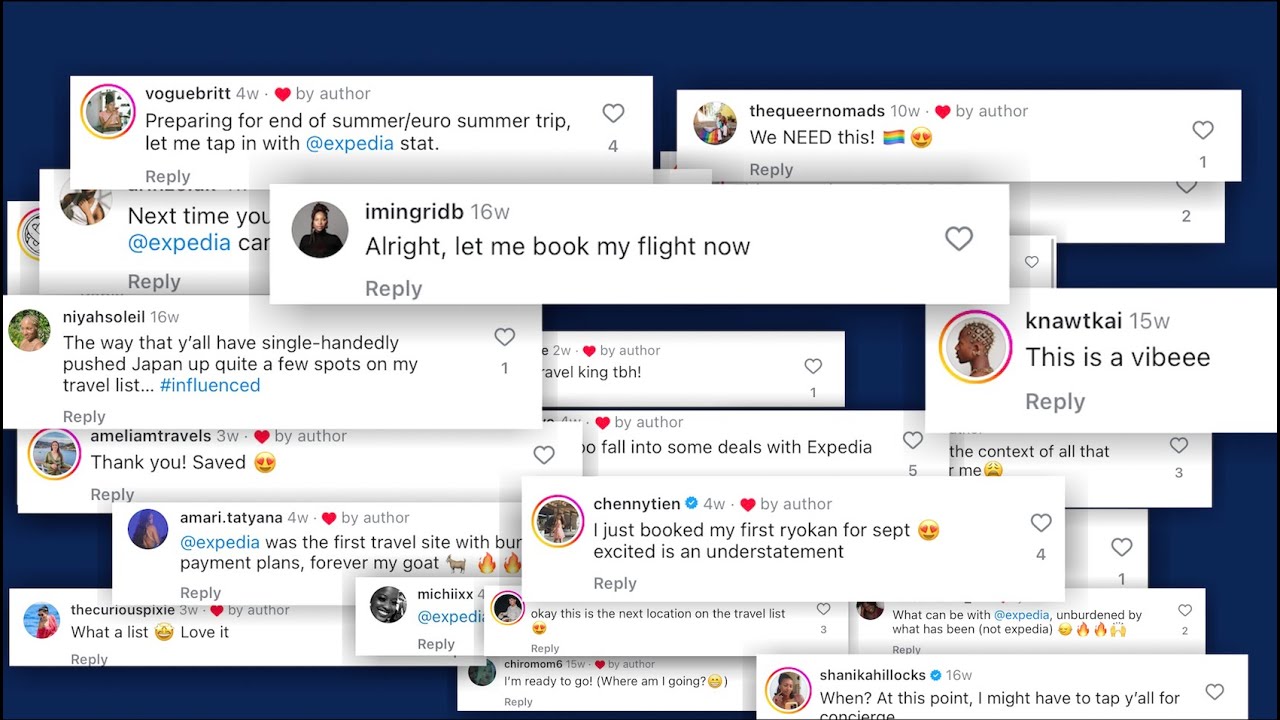Like imingridb's flight booking comment
Image resolution: width=1280 pixels, height=720 pixels.
(959, 238)
